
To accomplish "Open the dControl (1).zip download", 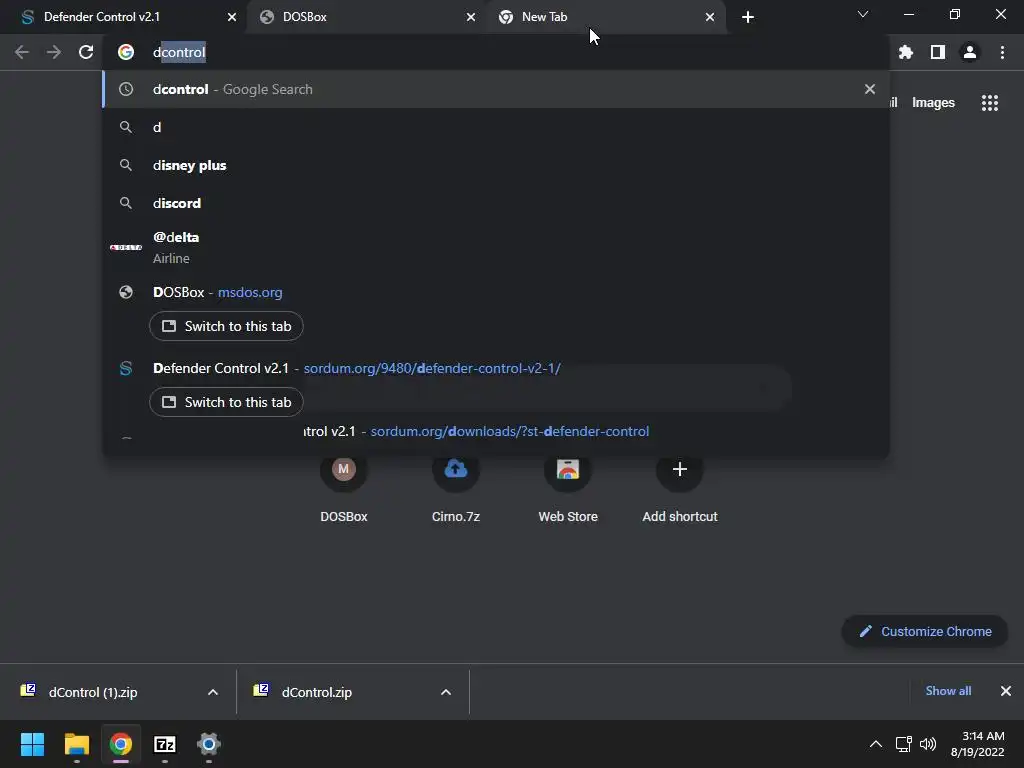I will (x=91, y=692).
